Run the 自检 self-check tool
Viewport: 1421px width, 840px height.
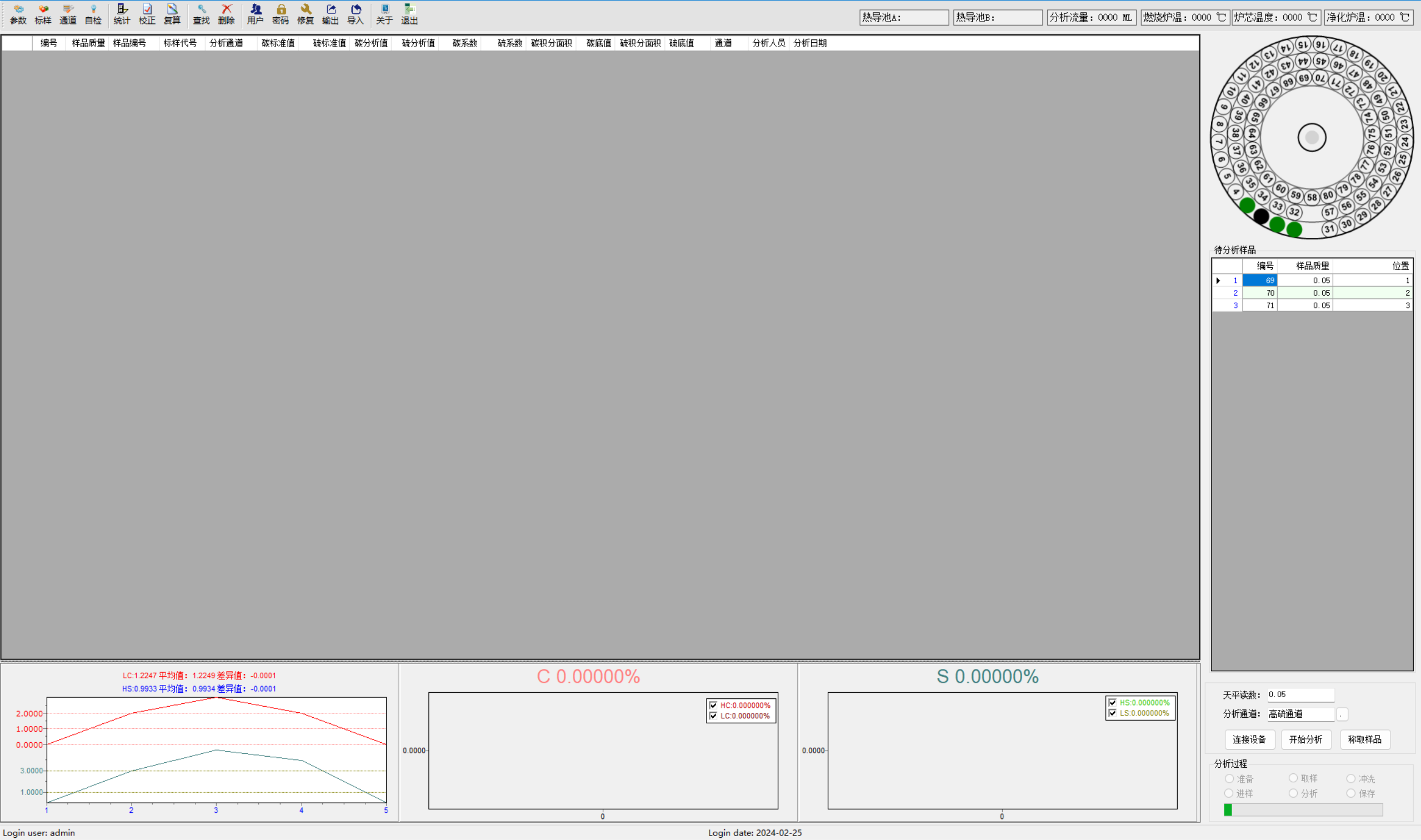pyautogui.click(x=93, y=14)
